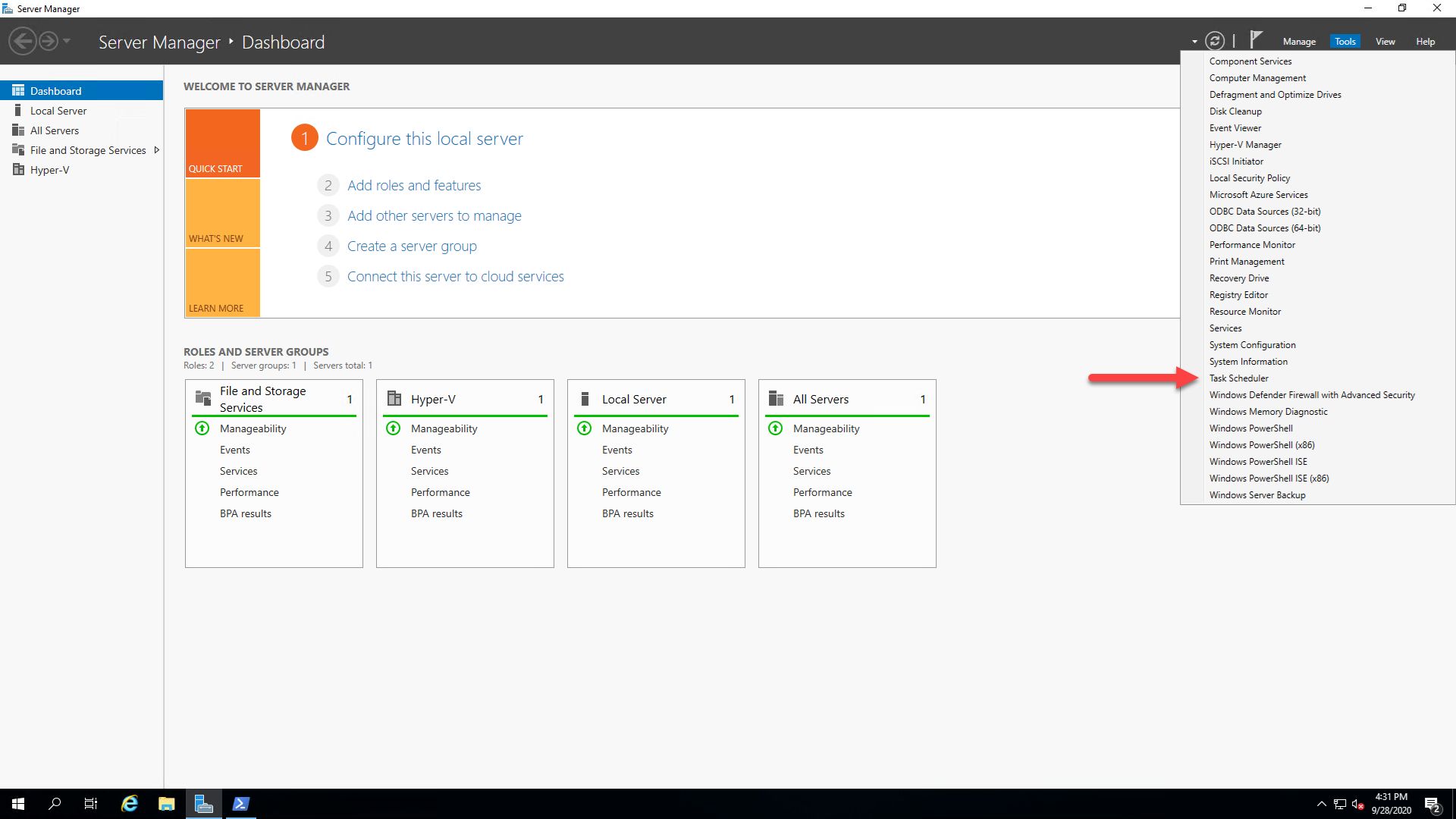Image resolution: width=1456 pixels, height=819 pixels.
Task: Choose Defragment and Optimize Drives
Action: coord(1318,95)
